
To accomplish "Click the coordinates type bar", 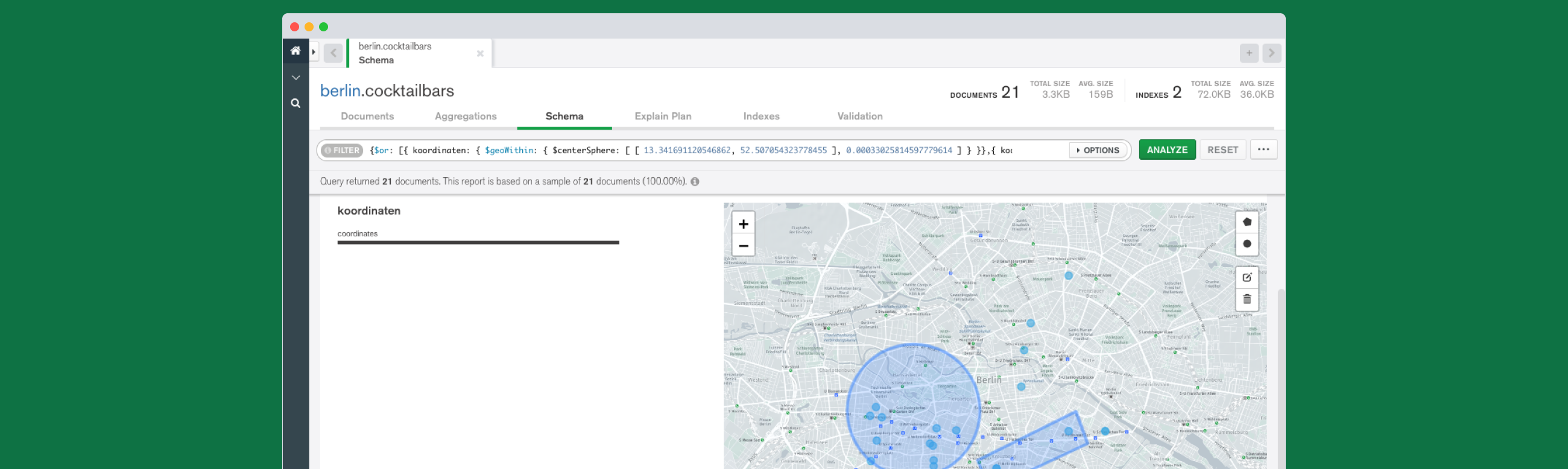I will coord(478,242).
